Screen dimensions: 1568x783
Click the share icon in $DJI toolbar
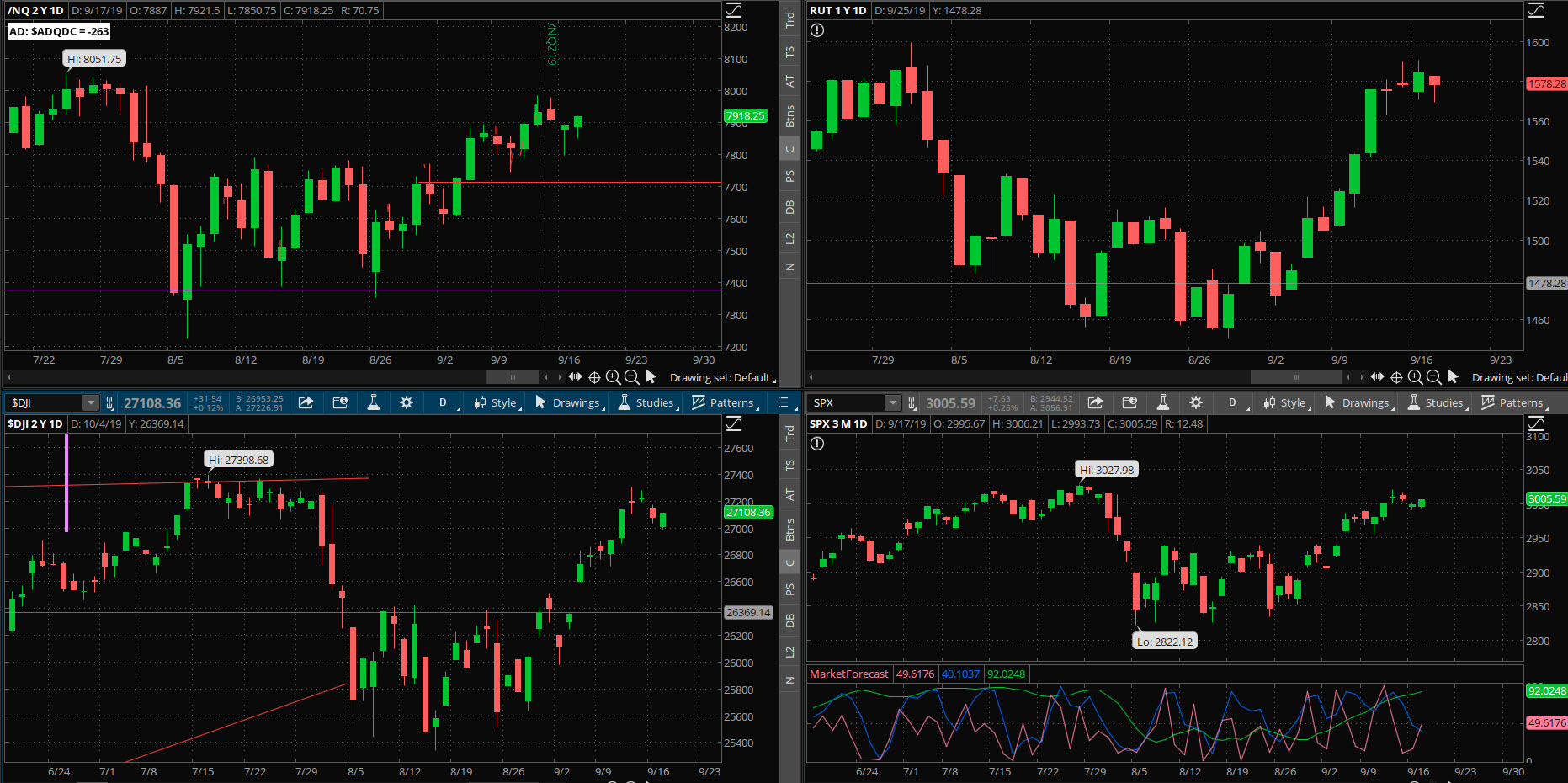point(306,402)
